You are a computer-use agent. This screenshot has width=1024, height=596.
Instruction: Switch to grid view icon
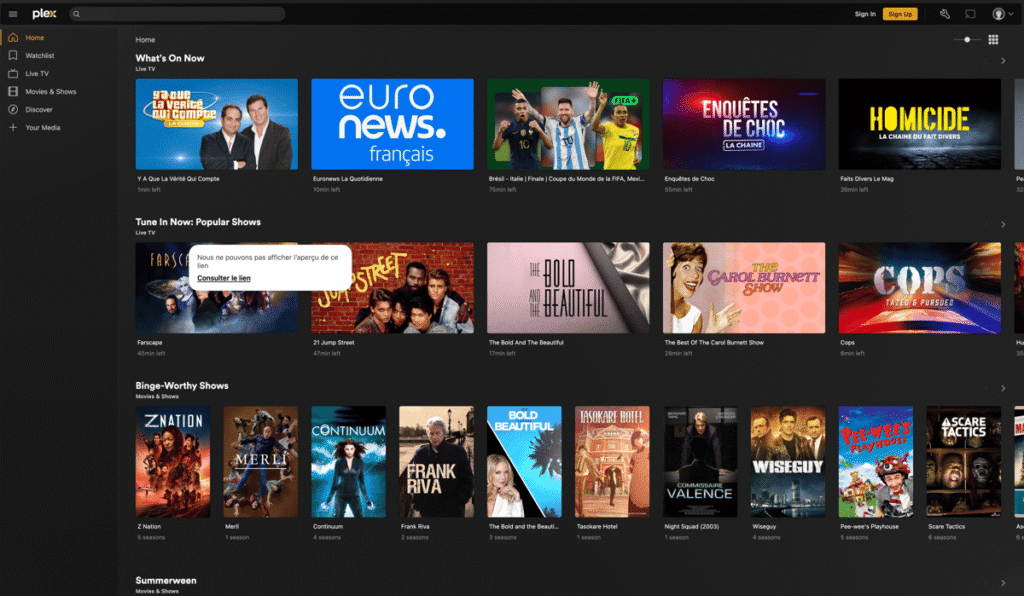pos(993,40)
